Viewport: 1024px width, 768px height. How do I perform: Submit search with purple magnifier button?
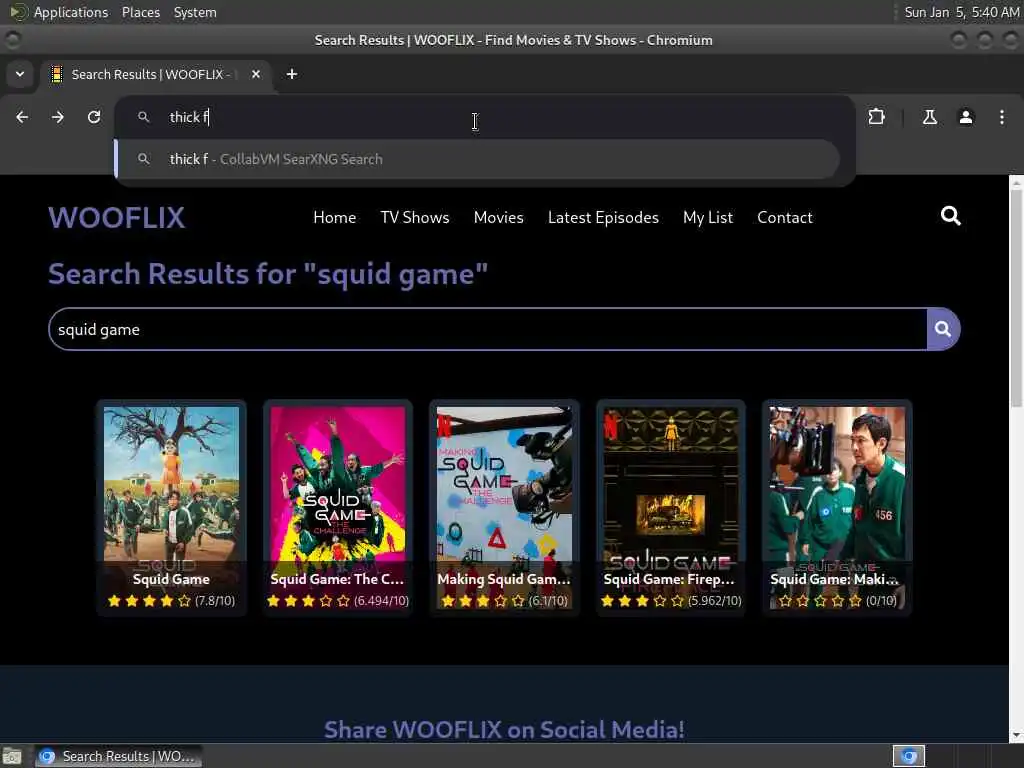point(943,329)
